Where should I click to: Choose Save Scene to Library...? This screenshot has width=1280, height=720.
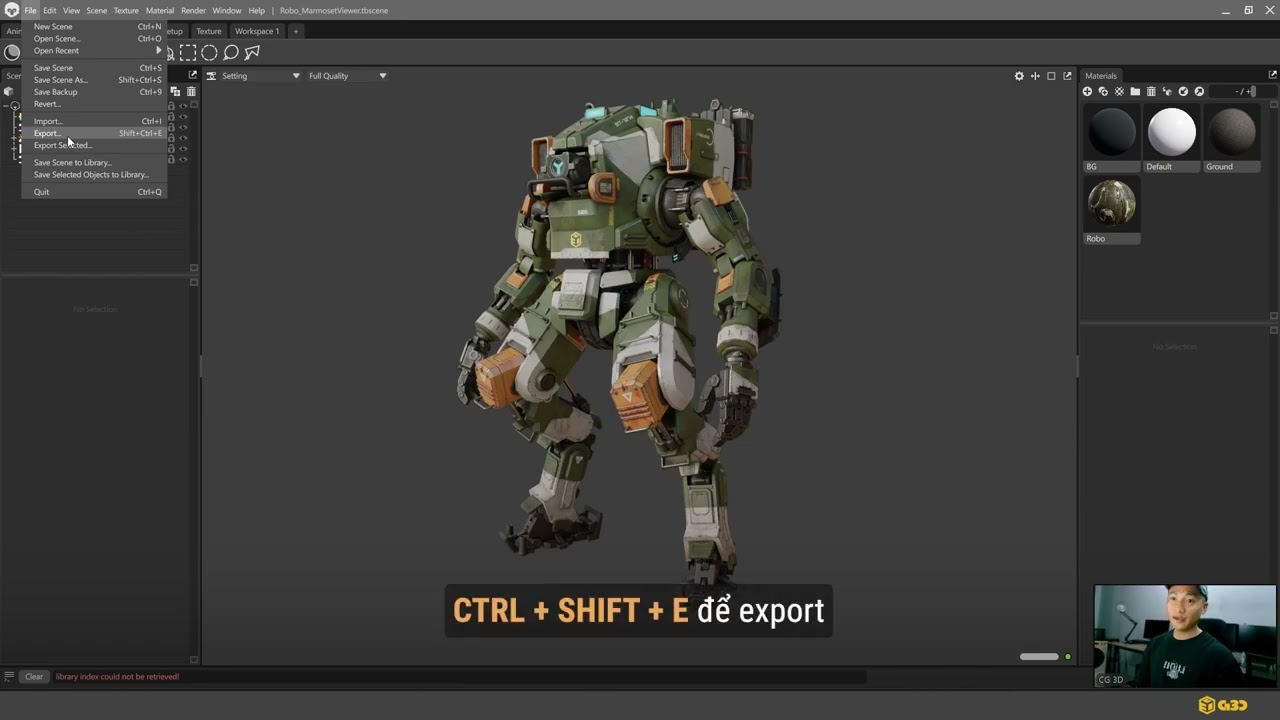coord(95,162)
